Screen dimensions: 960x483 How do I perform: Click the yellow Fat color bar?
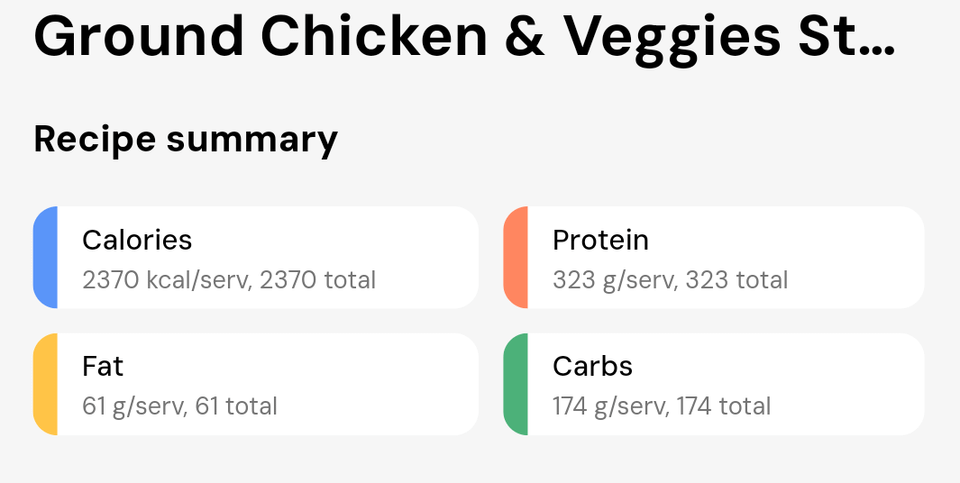point(45,384)
